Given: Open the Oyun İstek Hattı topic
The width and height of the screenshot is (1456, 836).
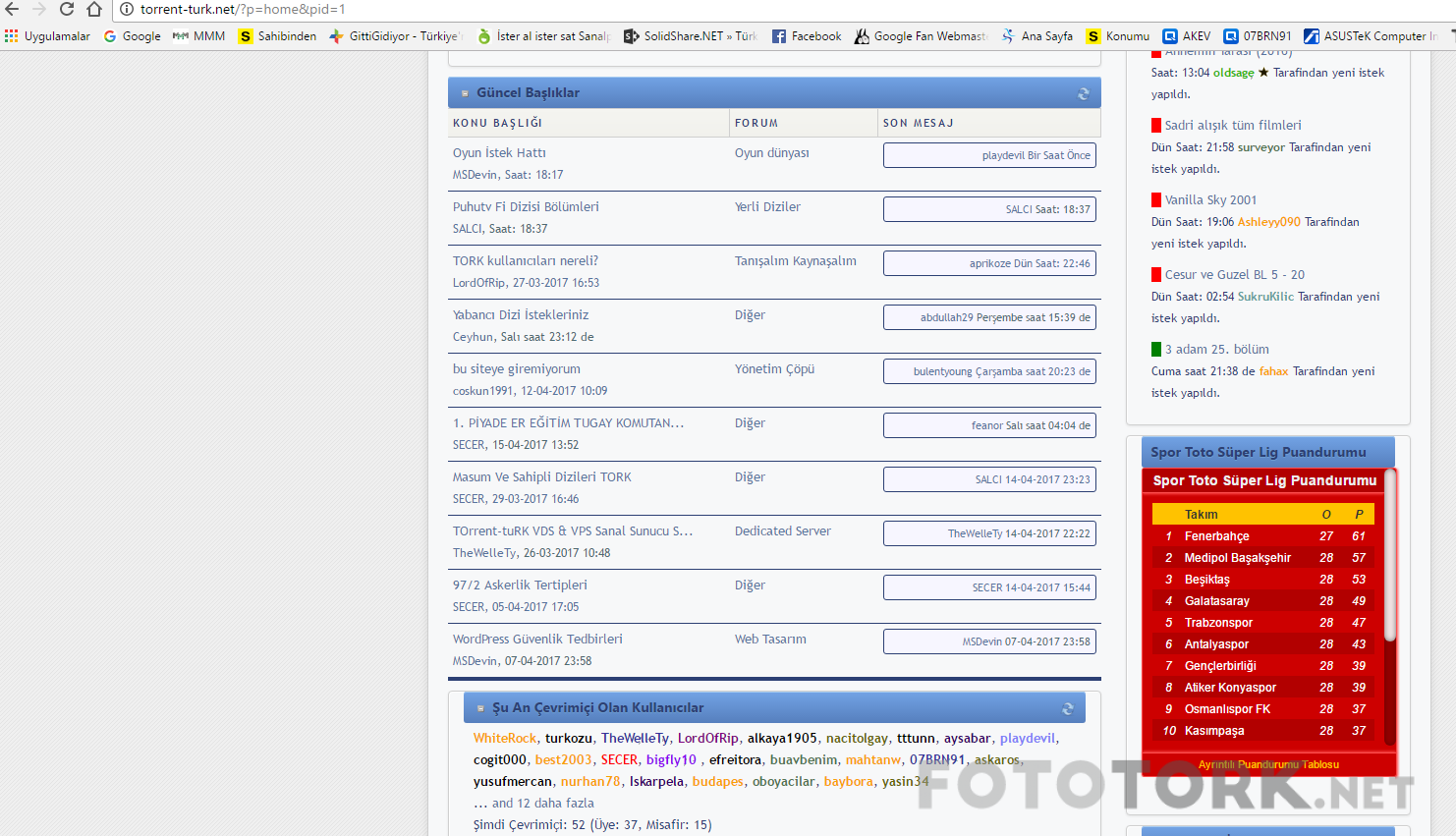Looking at the screenshot, I should [x=499, y=153].
